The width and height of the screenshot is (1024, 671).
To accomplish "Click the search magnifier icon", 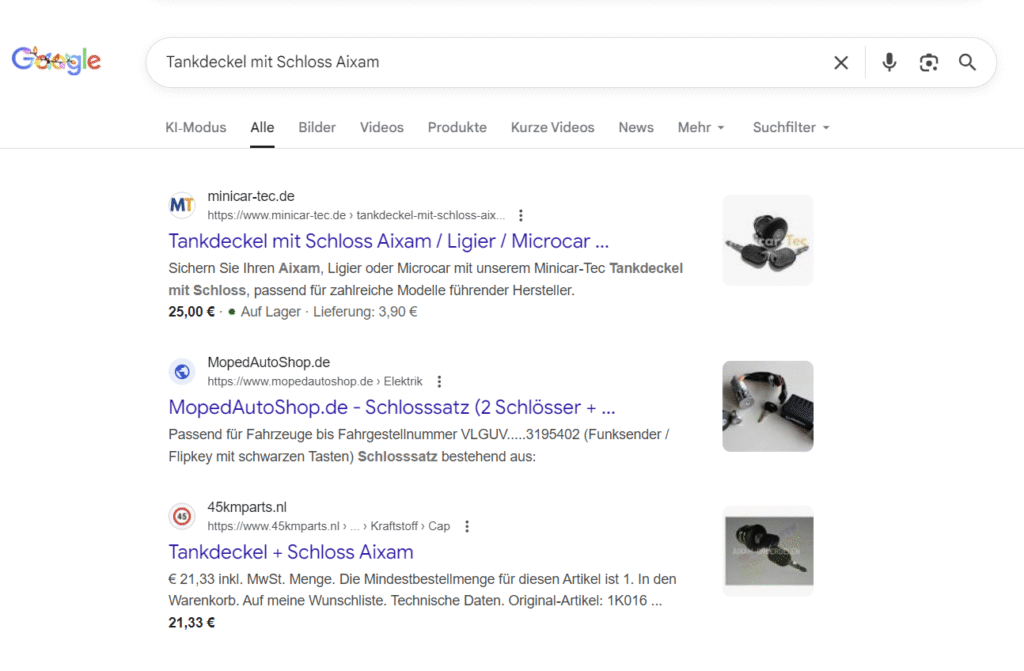I will point(966,62).
